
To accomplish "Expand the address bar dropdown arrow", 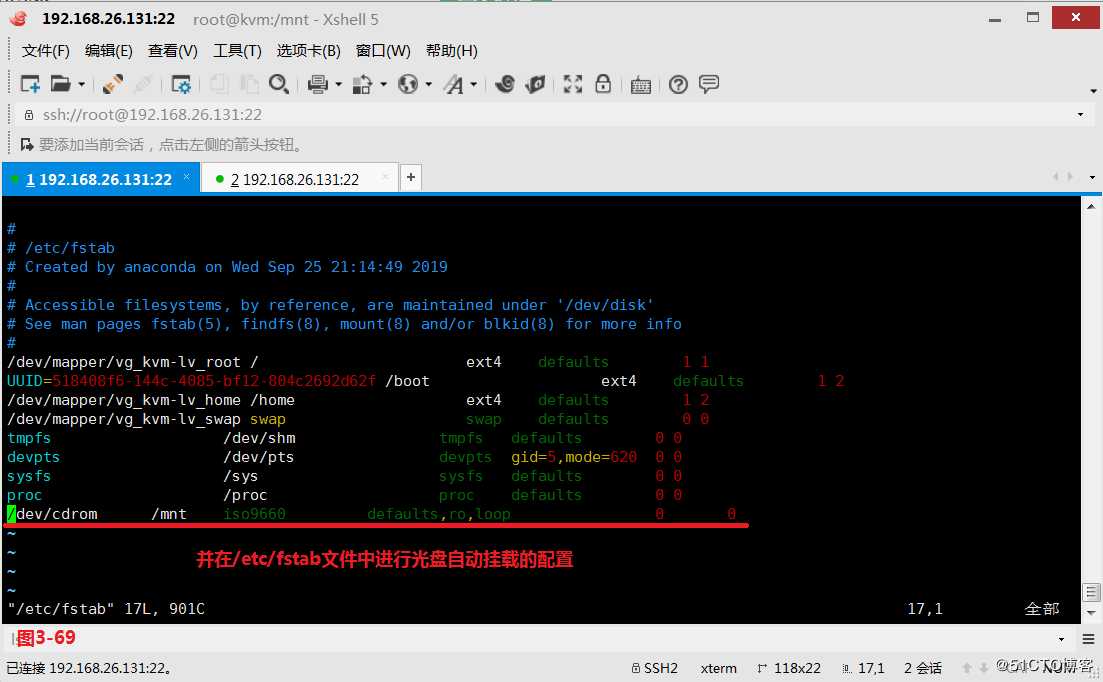I will (1080, 115).
